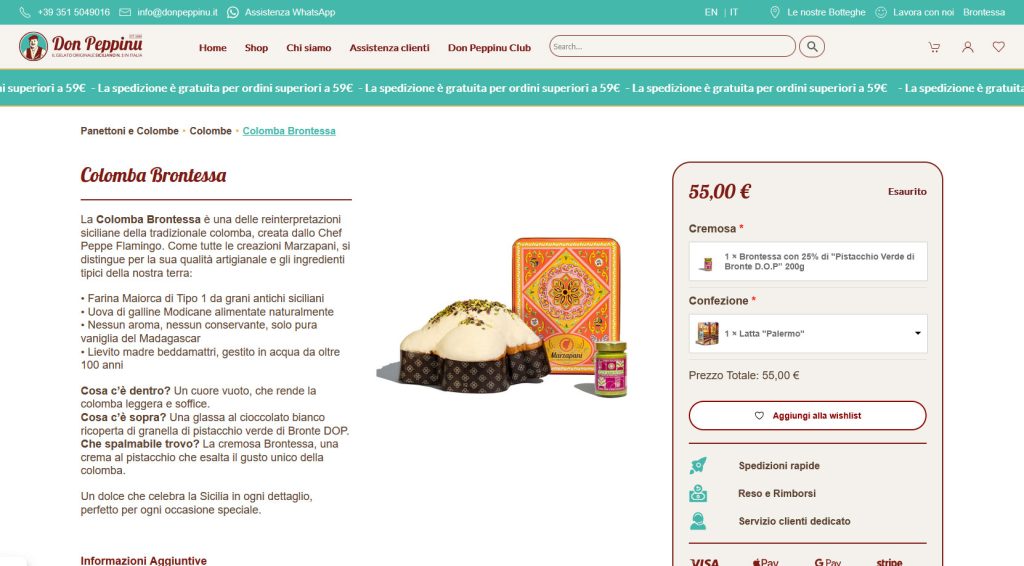Expand the Confezione Latta Palermo dropdown

(x=808, y=334)
